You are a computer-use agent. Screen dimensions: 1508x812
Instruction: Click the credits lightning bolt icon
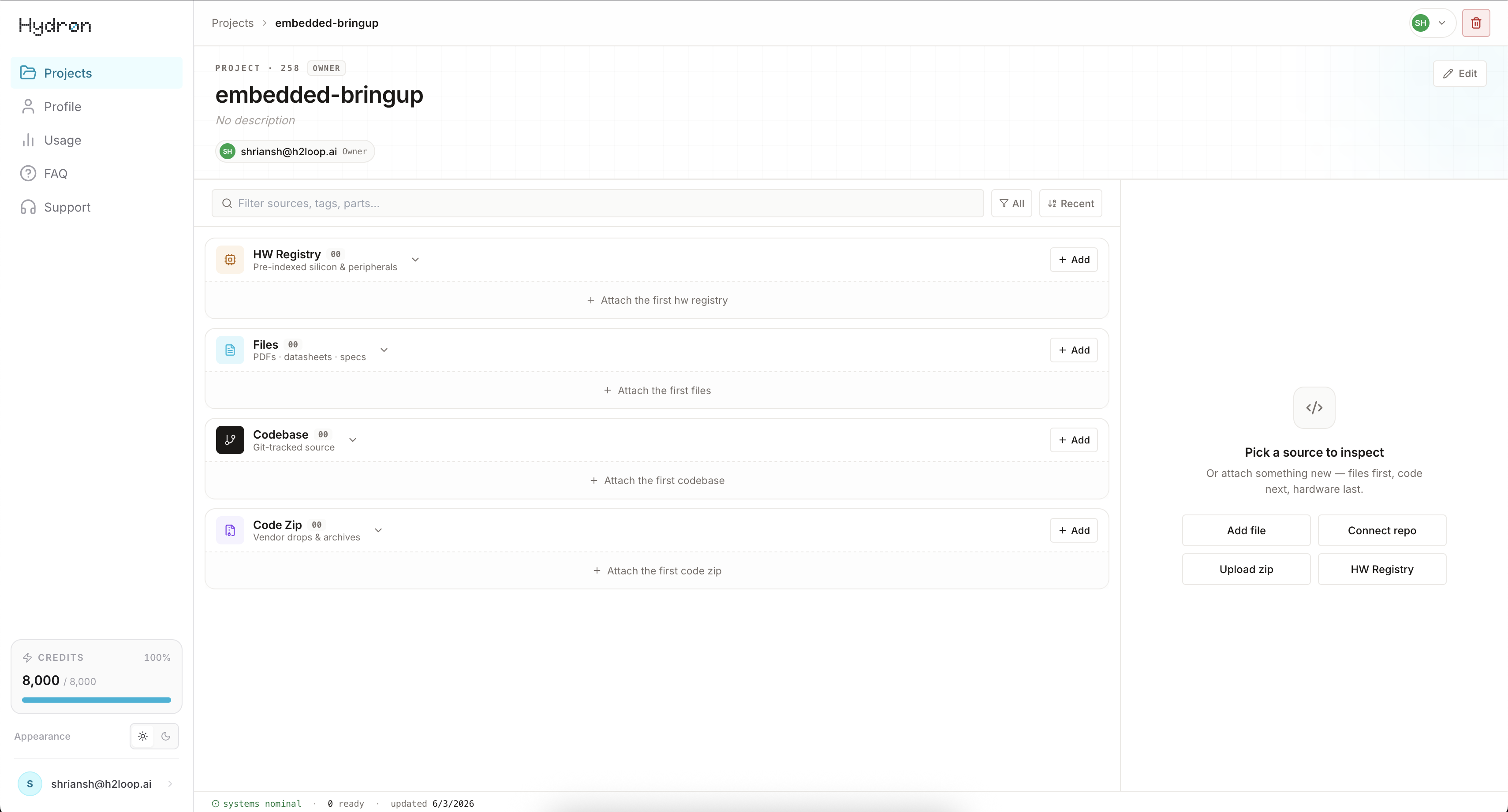27,657
